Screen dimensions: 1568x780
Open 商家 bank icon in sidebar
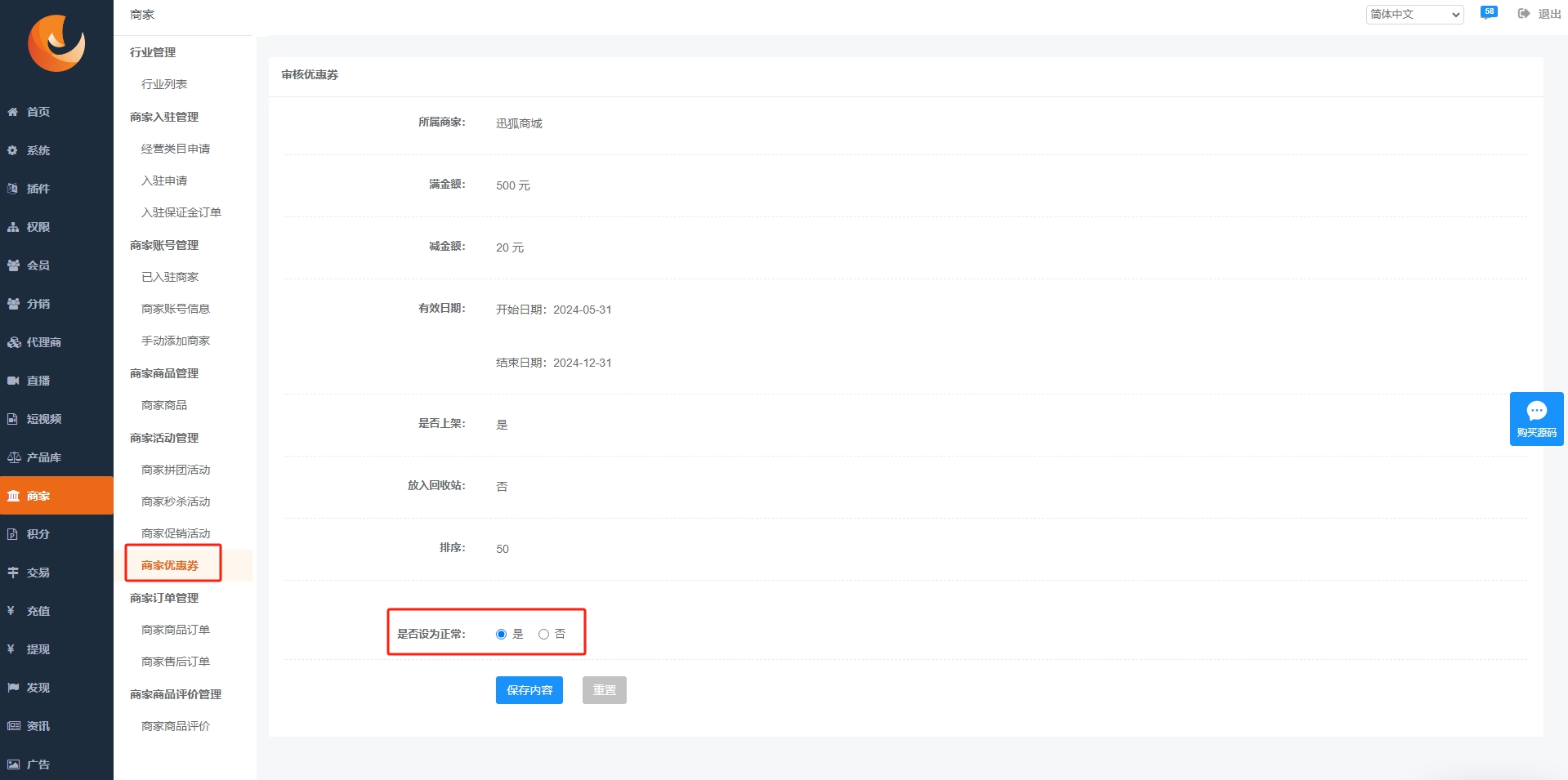coord(13,496)
